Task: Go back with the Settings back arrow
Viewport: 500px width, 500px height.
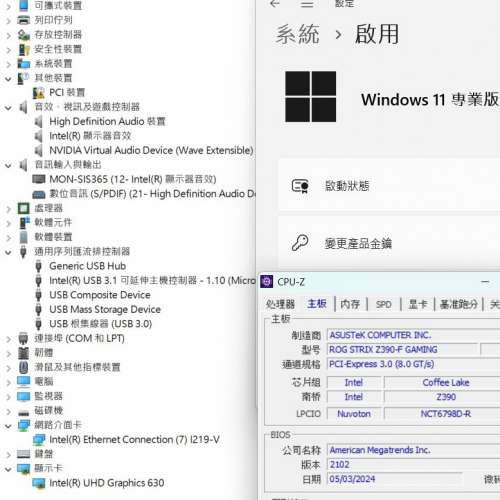Action: click(x=275, y=4)
